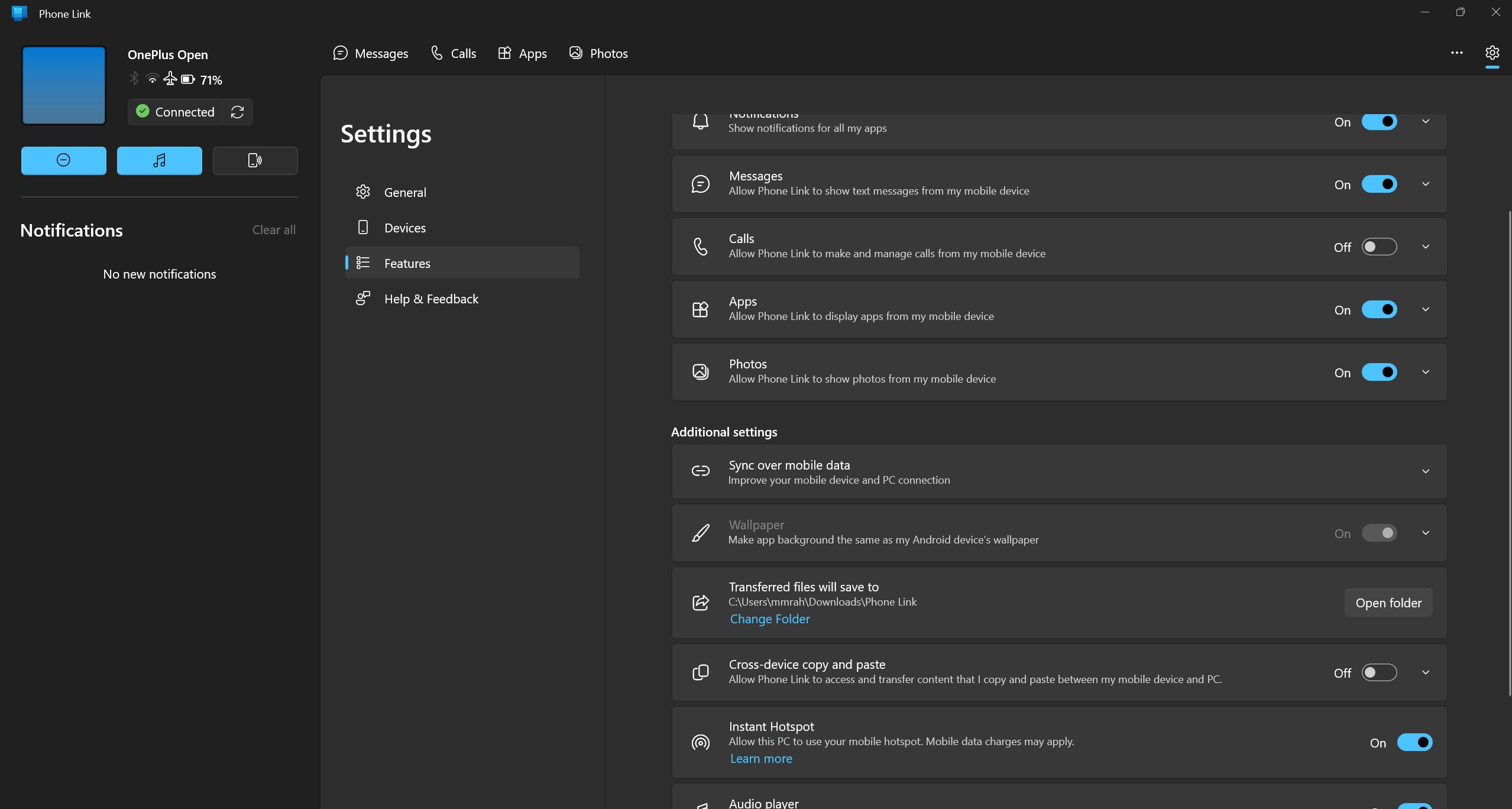Click the Apps icon in settings list
Viewport: 1512px width, 809px height.
tap(700, 309)
